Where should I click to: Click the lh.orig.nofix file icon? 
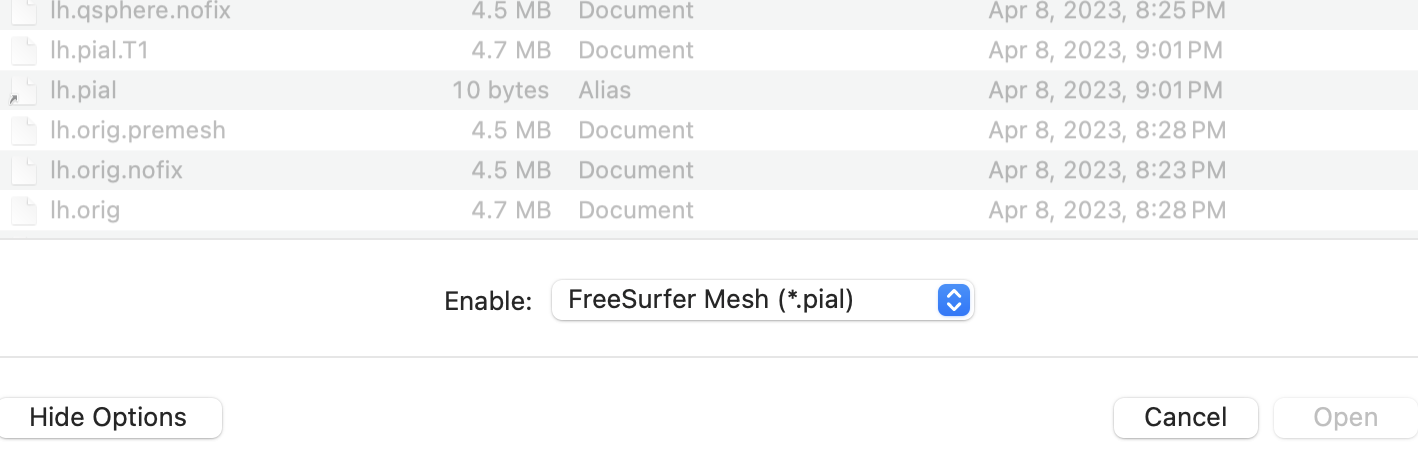click(24, 171)
